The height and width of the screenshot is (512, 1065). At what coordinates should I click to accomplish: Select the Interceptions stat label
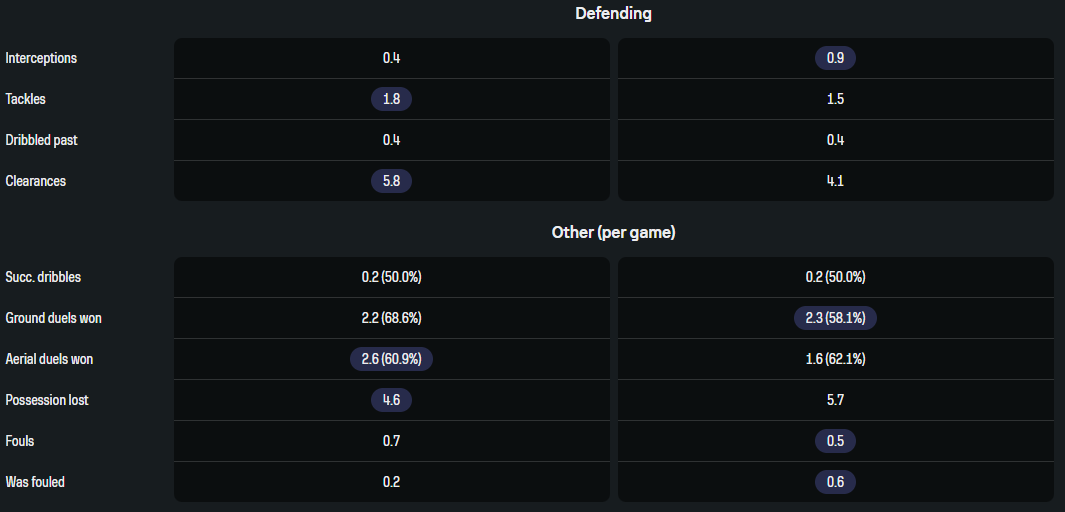[41, 58]
